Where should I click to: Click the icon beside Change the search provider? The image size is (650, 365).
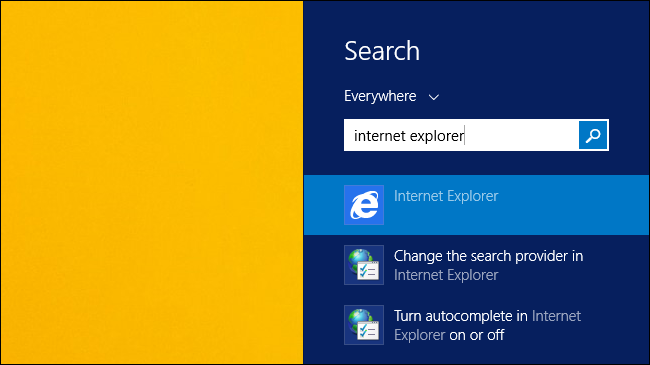pyautogui.click(x=364, y=265)
